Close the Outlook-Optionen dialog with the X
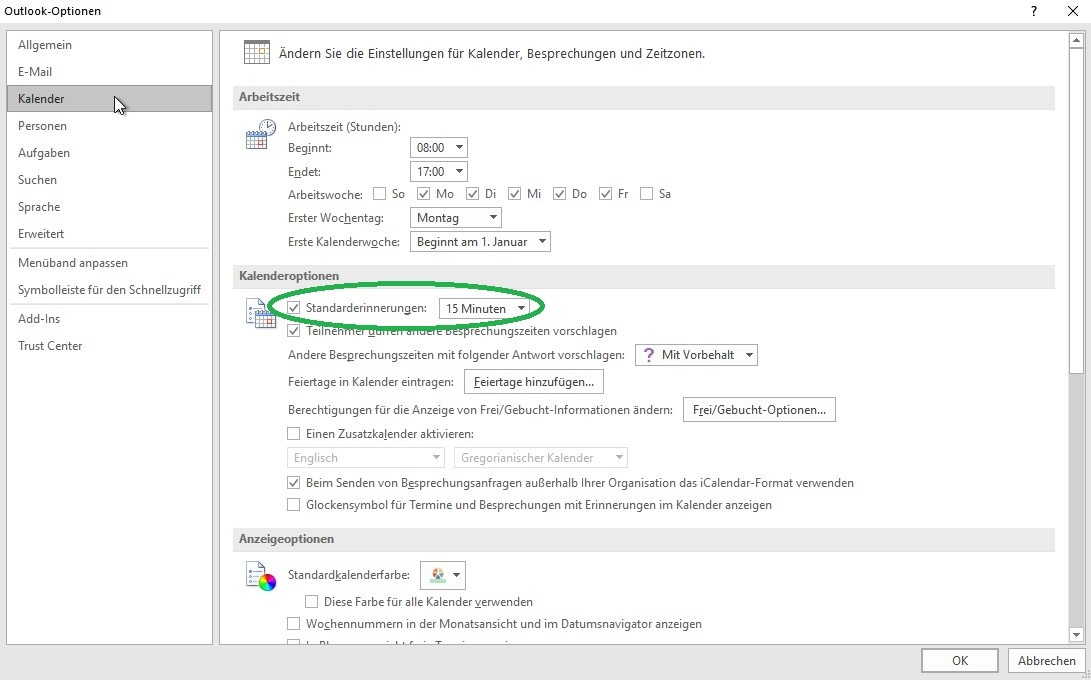Screen dimensions: 1091x680 click(x=1072, y=10)
